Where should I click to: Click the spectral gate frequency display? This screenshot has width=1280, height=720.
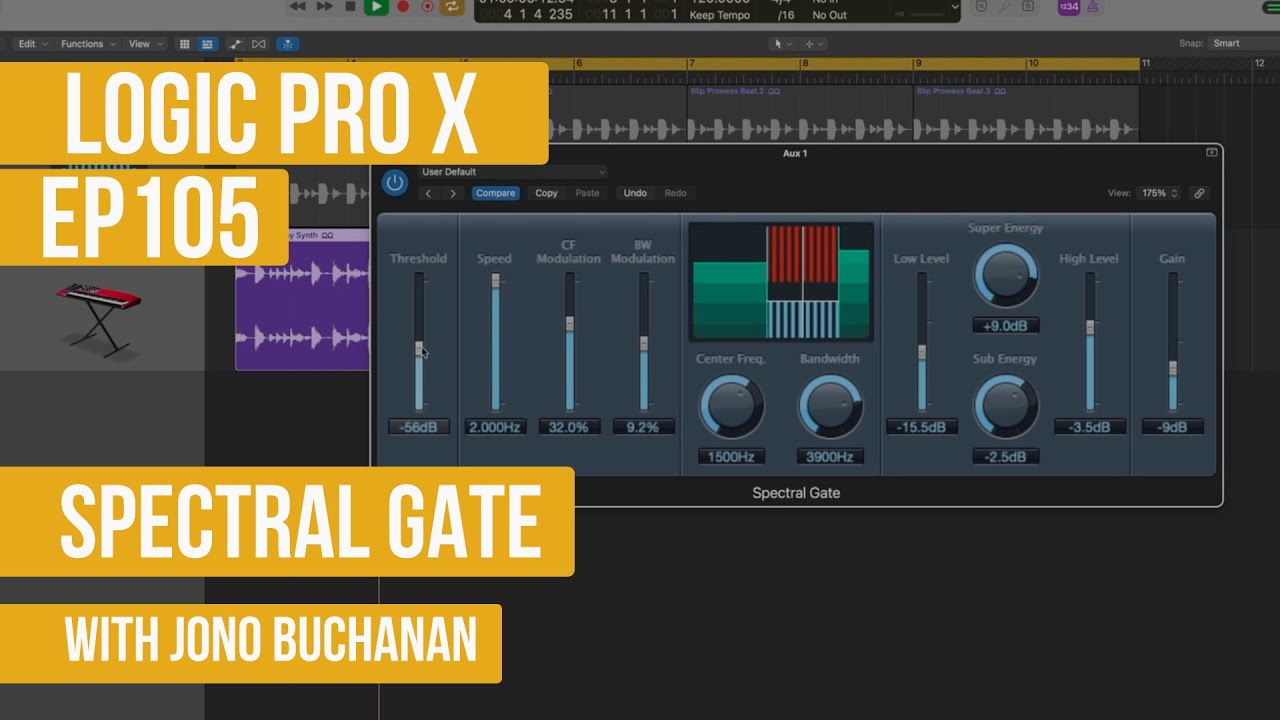(781, 282)
